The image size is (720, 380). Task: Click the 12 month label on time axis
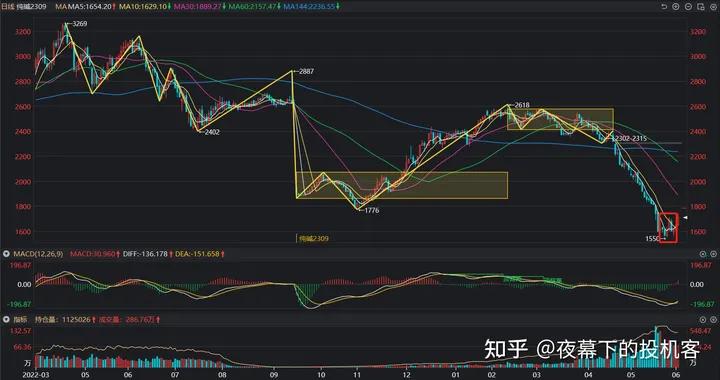pyautogui.click(x=406, y=375)
